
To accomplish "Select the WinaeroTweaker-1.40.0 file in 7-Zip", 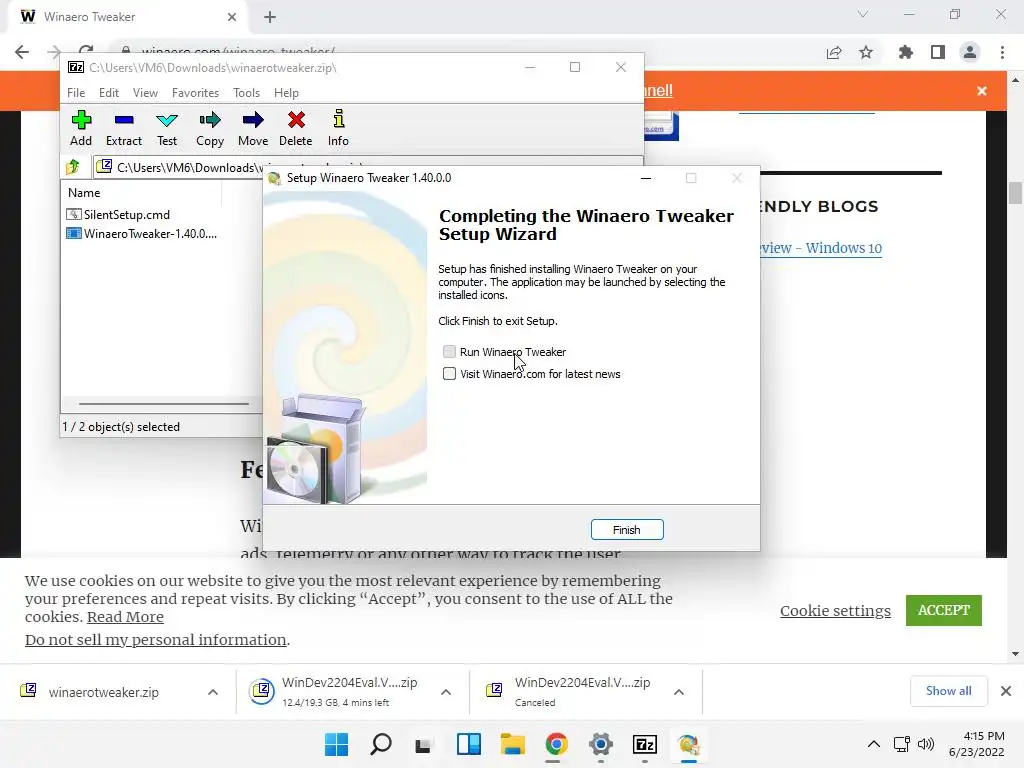I will click(142, 234).
